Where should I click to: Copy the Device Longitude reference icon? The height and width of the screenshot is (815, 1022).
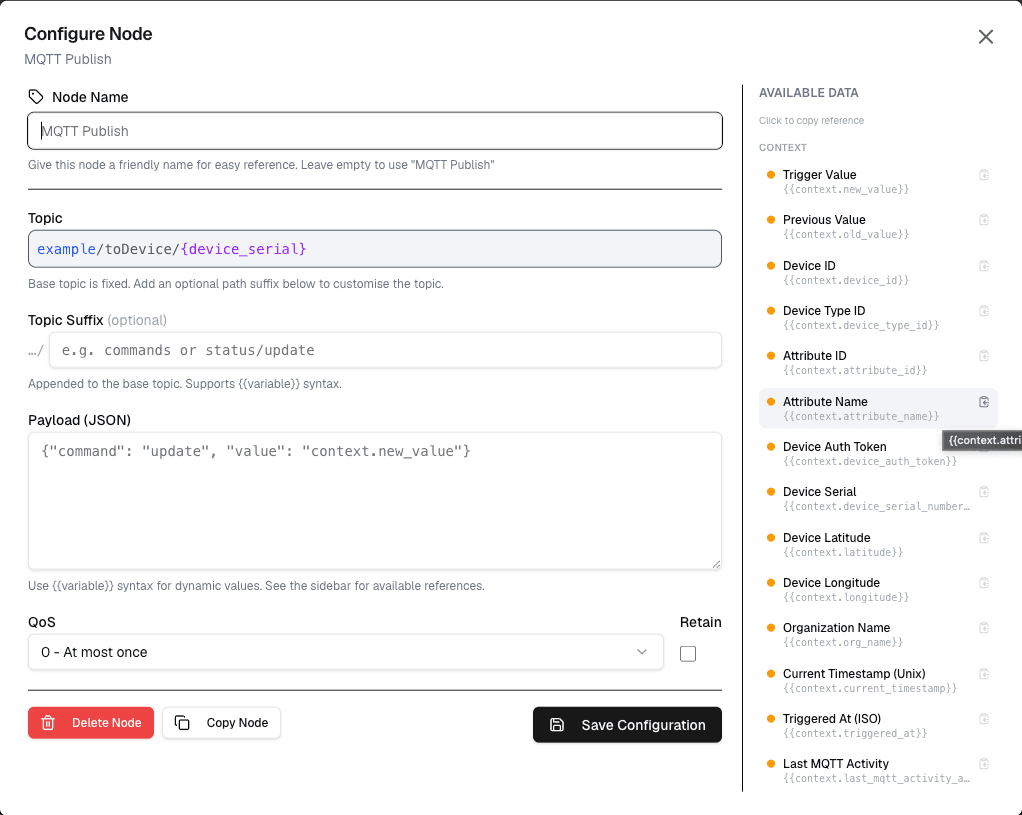984,583
